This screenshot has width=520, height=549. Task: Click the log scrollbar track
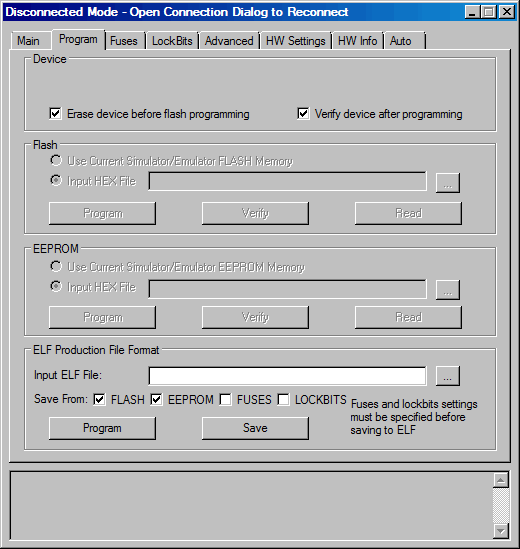coord(501,506)
